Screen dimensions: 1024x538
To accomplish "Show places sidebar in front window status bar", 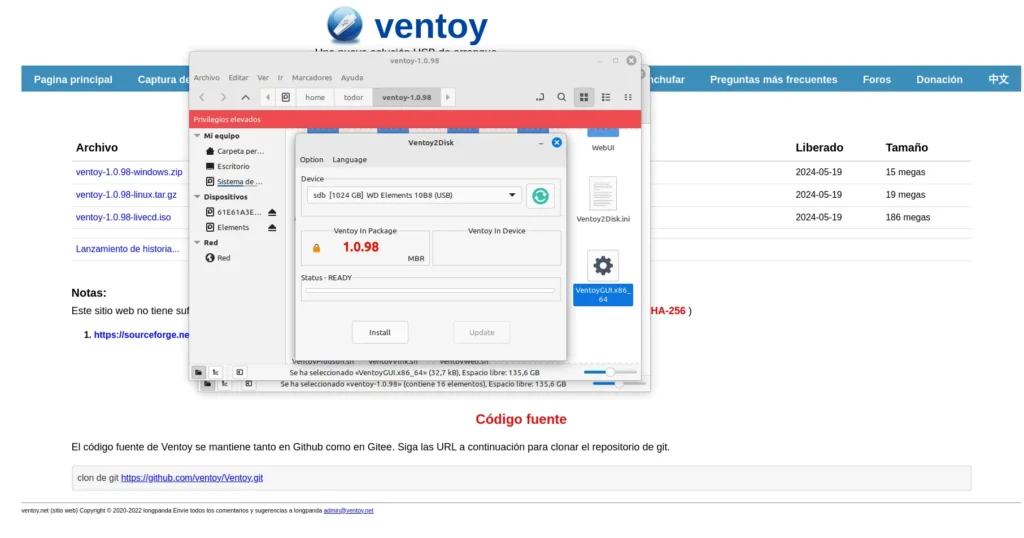I will [x=199, y=372].
